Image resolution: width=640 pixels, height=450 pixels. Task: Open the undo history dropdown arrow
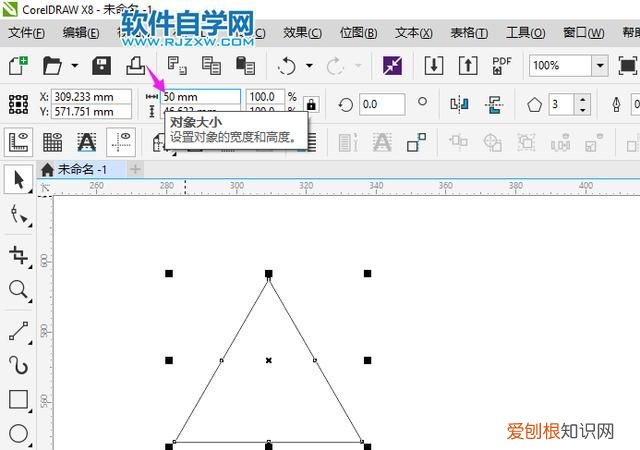[309, 65]
